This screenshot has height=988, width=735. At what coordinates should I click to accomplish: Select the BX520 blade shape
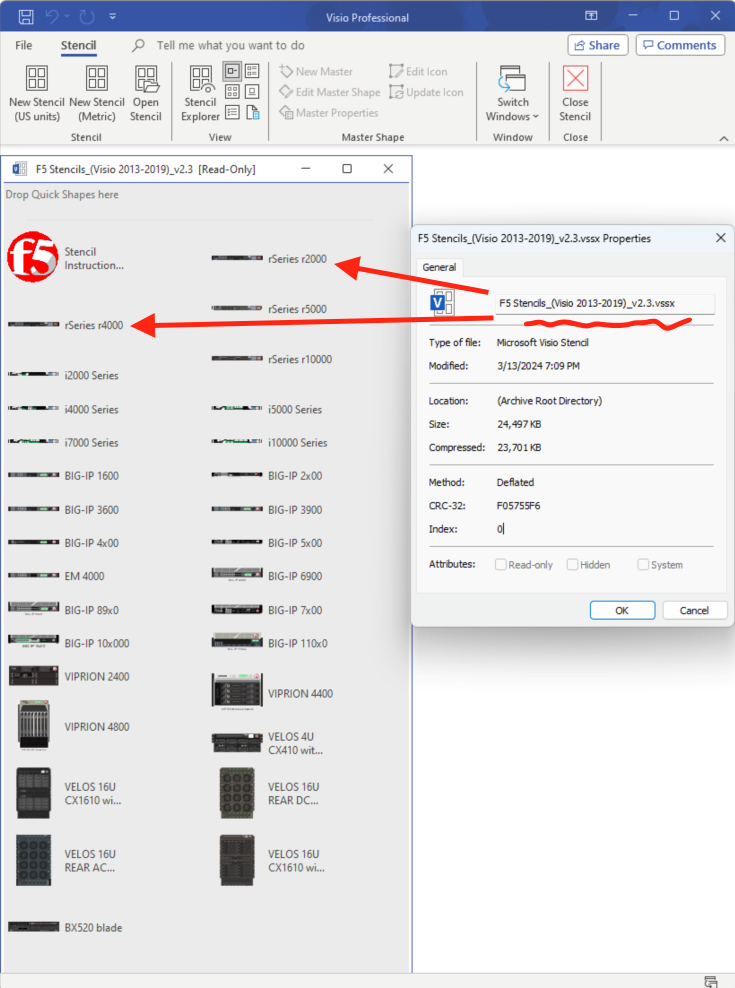(x=65, y=927)
